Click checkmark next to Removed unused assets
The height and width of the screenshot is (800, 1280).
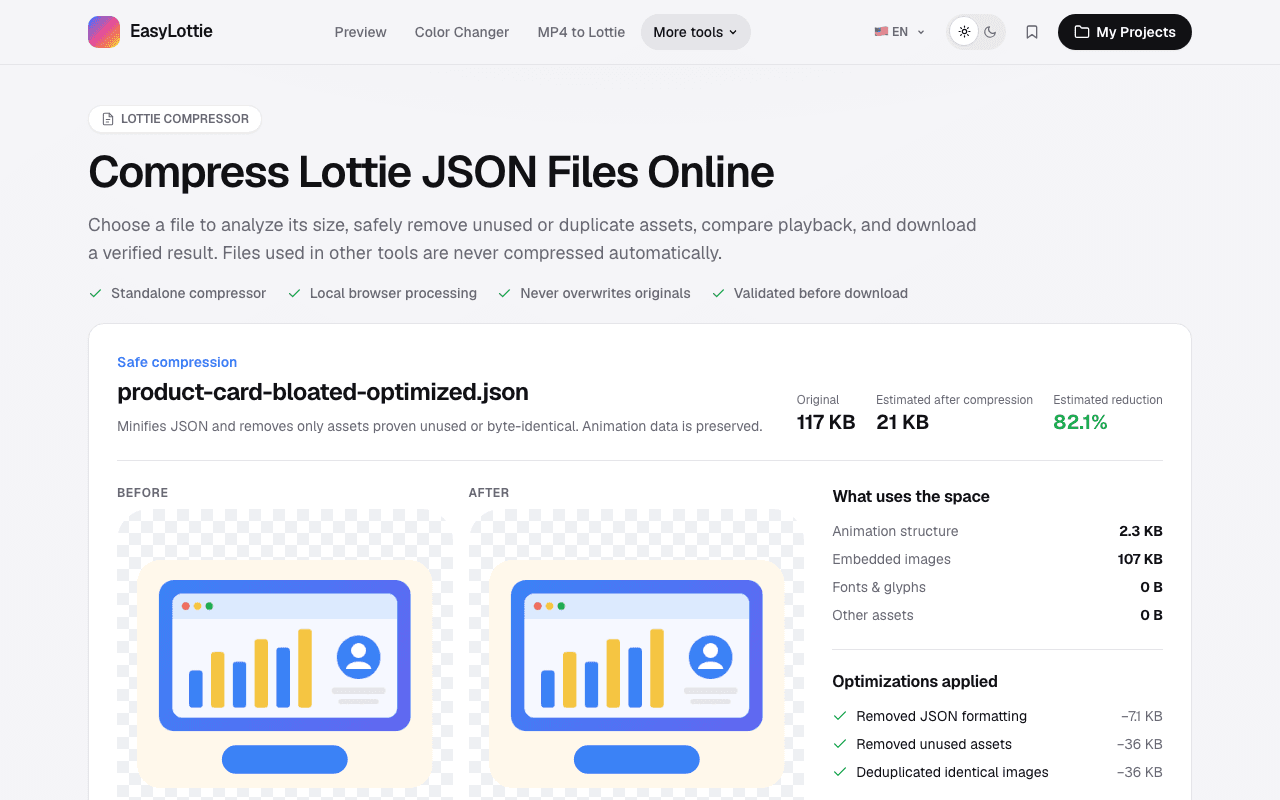[840, 744]
